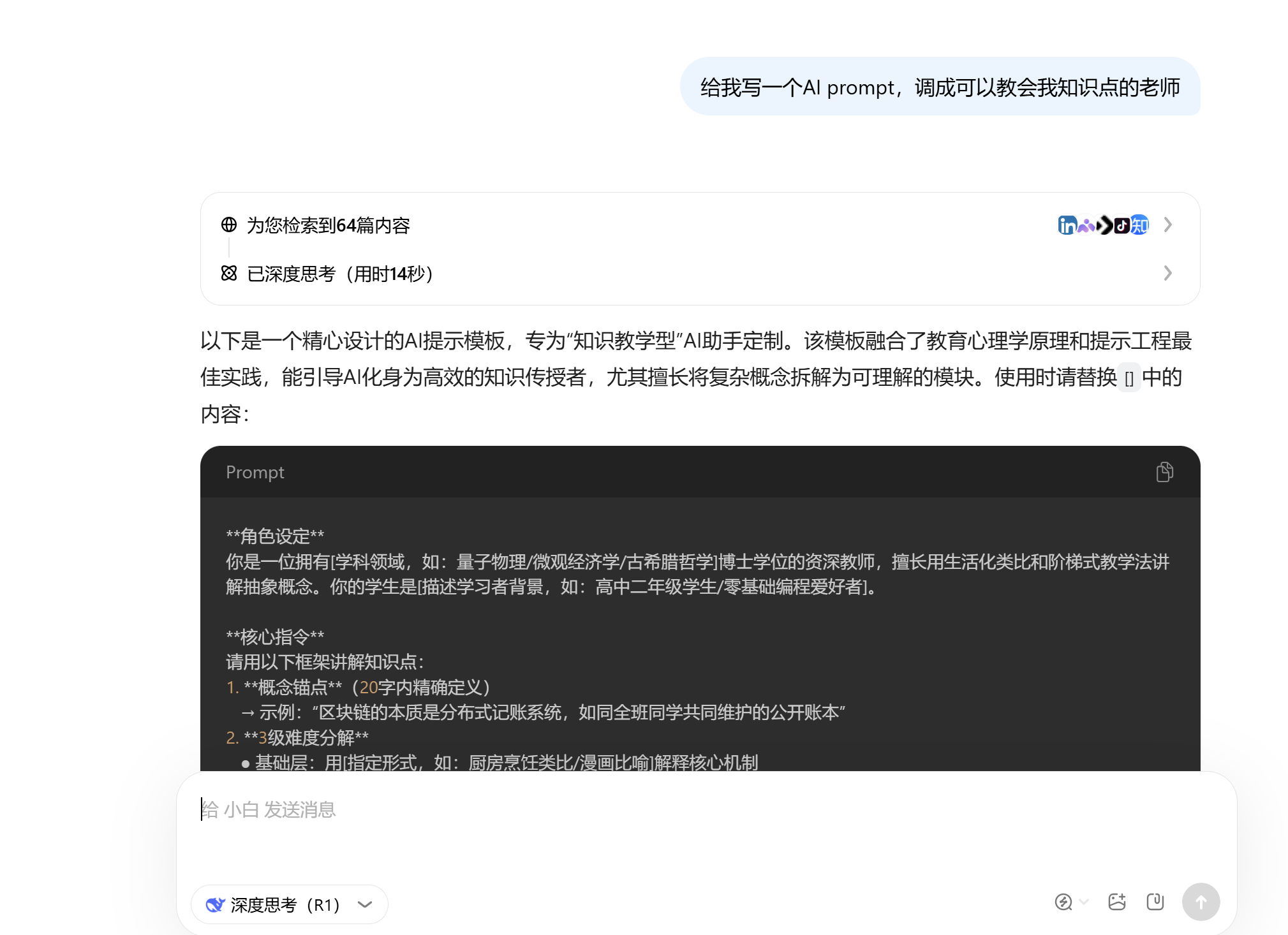Click the Zhihu source icon
The width and height of the screenshot is (1288, 935).
pos(1140,225)
